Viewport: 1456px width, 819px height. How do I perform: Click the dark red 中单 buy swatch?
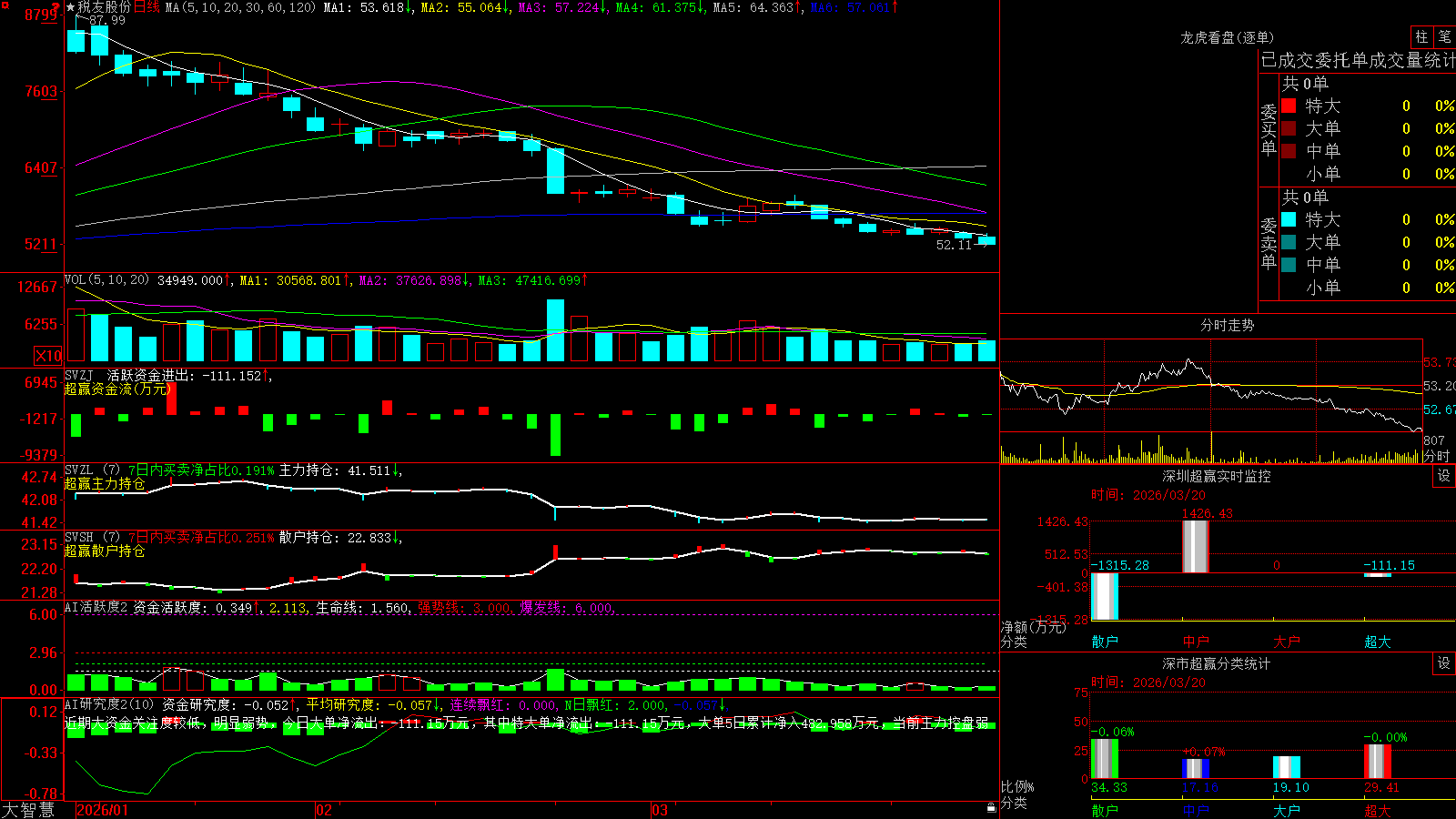[1289, 151]
